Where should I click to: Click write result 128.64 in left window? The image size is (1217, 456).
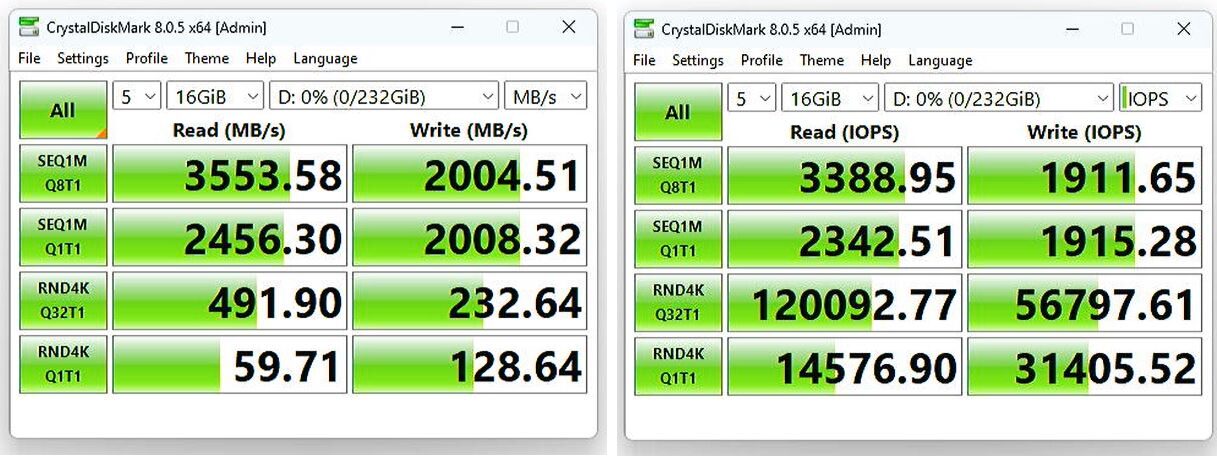click(x=469, y=364)
